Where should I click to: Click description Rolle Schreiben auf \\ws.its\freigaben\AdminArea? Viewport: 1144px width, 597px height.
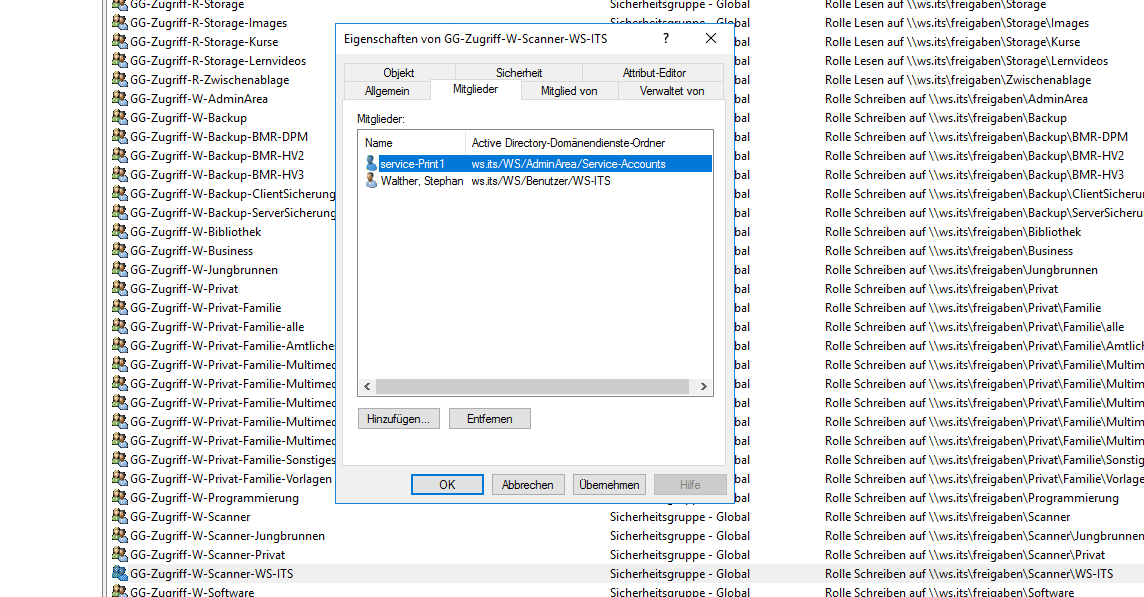956,99
